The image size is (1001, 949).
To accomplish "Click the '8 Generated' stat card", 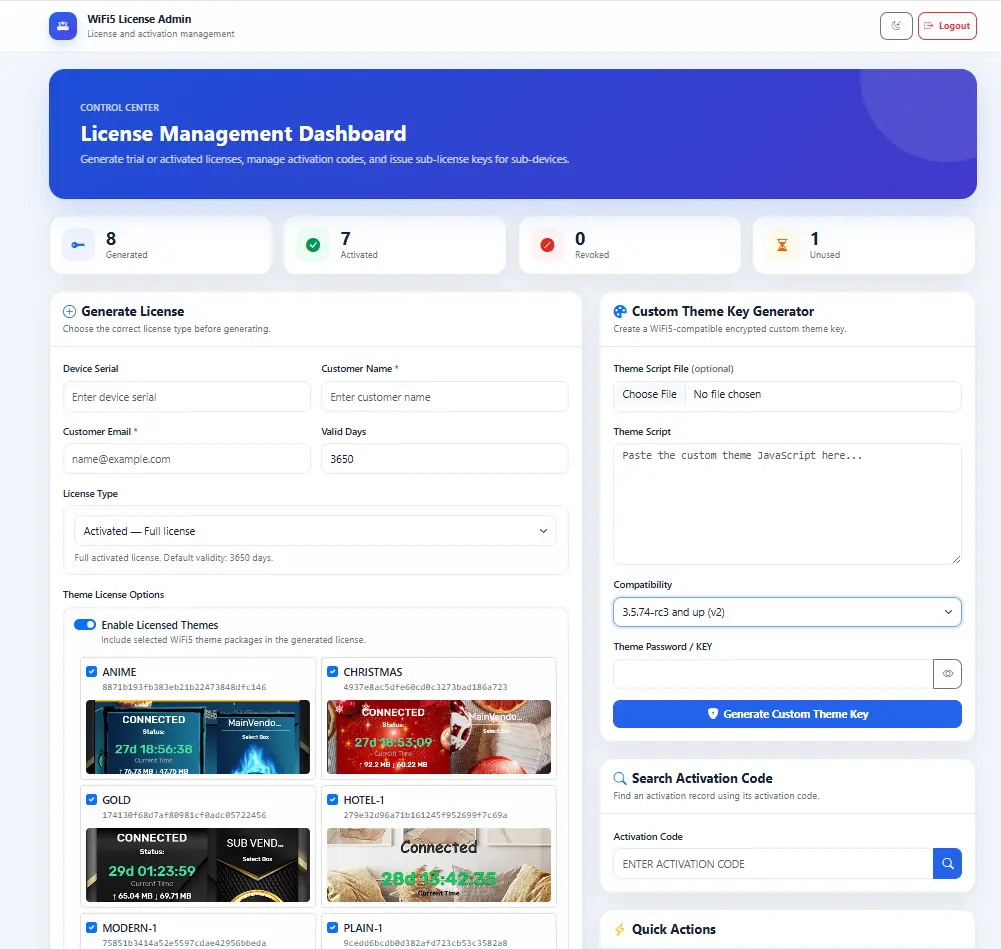I will tap(161, 245).
